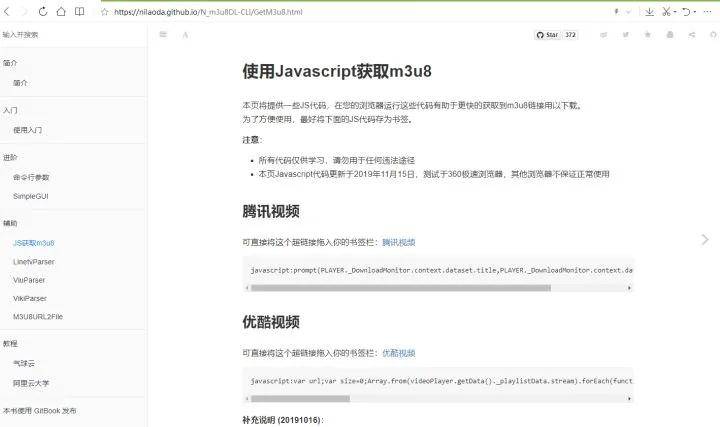Click the 优酷视频 bookmarklet link
The image size is (720, 427).
(x=399, y=353)
